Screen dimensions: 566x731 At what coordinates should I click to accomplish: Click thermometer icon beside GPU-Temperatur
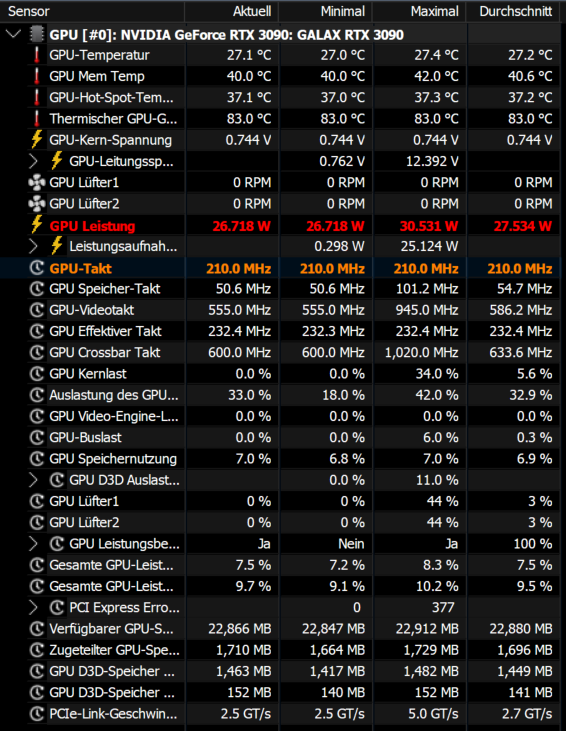point(37,55)
